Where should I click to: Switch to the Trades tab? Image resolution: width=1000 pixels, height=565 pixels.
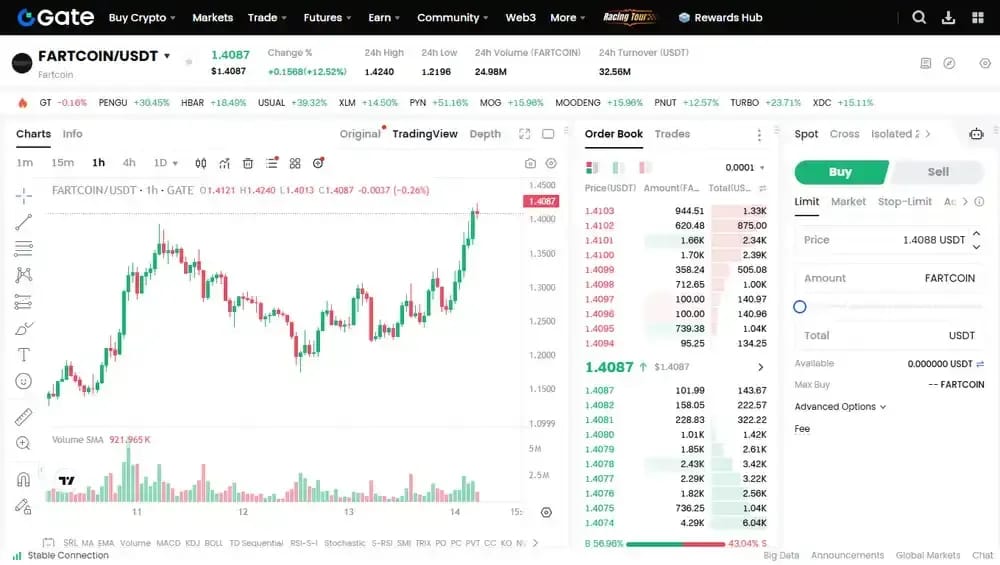coord(672,134)
